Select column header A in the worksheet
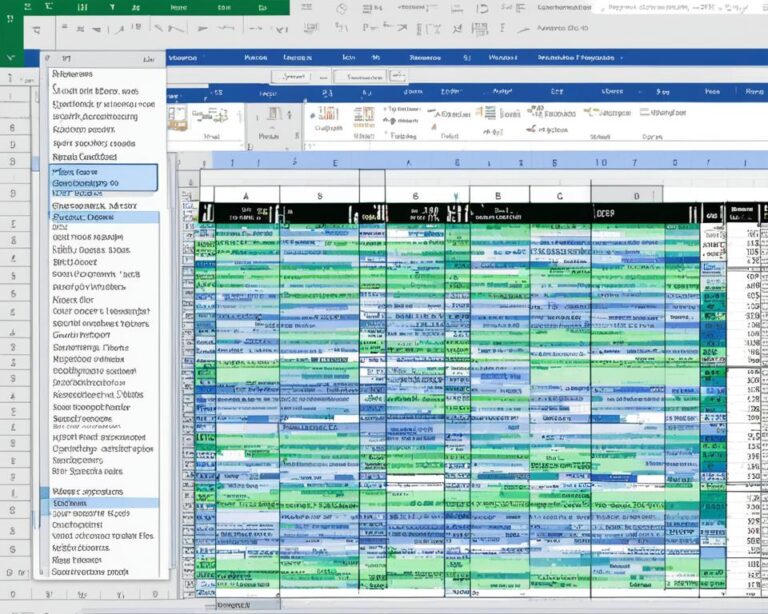768x614 pixels. pos(246,196)
